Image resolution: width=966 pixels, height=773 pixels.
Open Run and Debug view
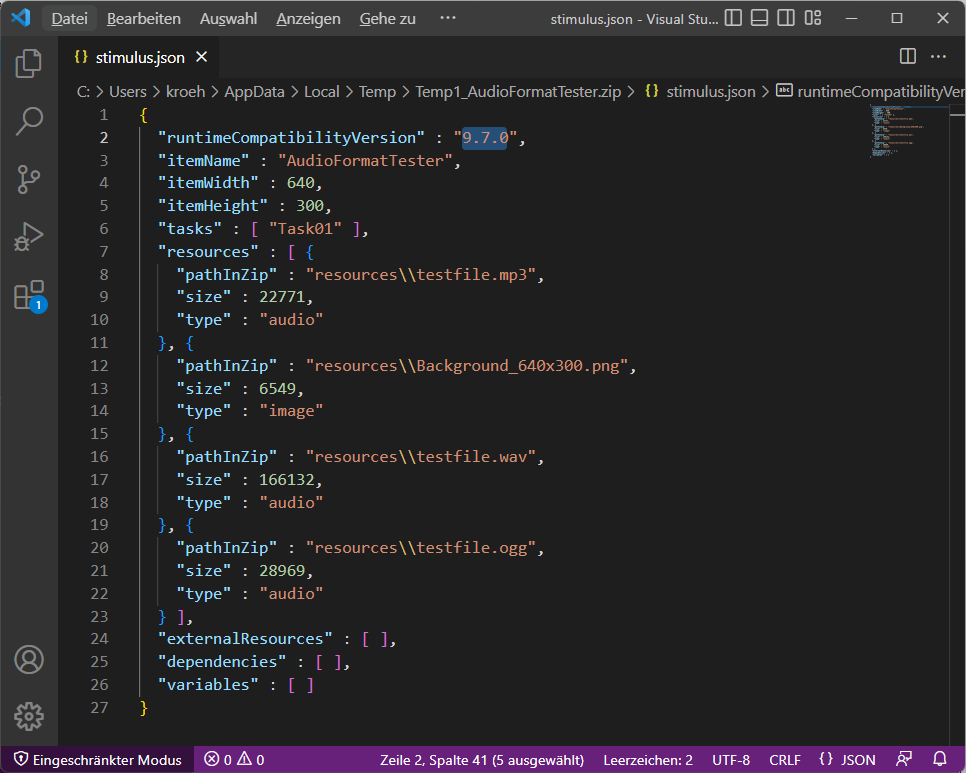click(x=29, y=238)
